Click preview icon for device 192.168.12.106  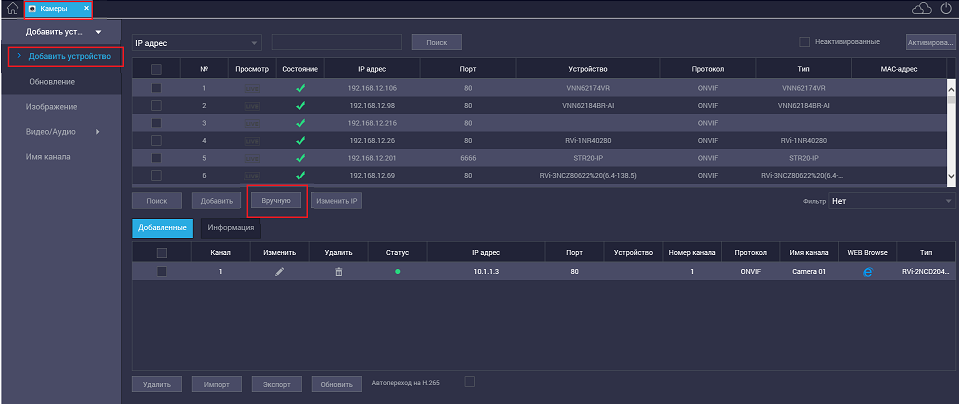(x=252, y=88)
